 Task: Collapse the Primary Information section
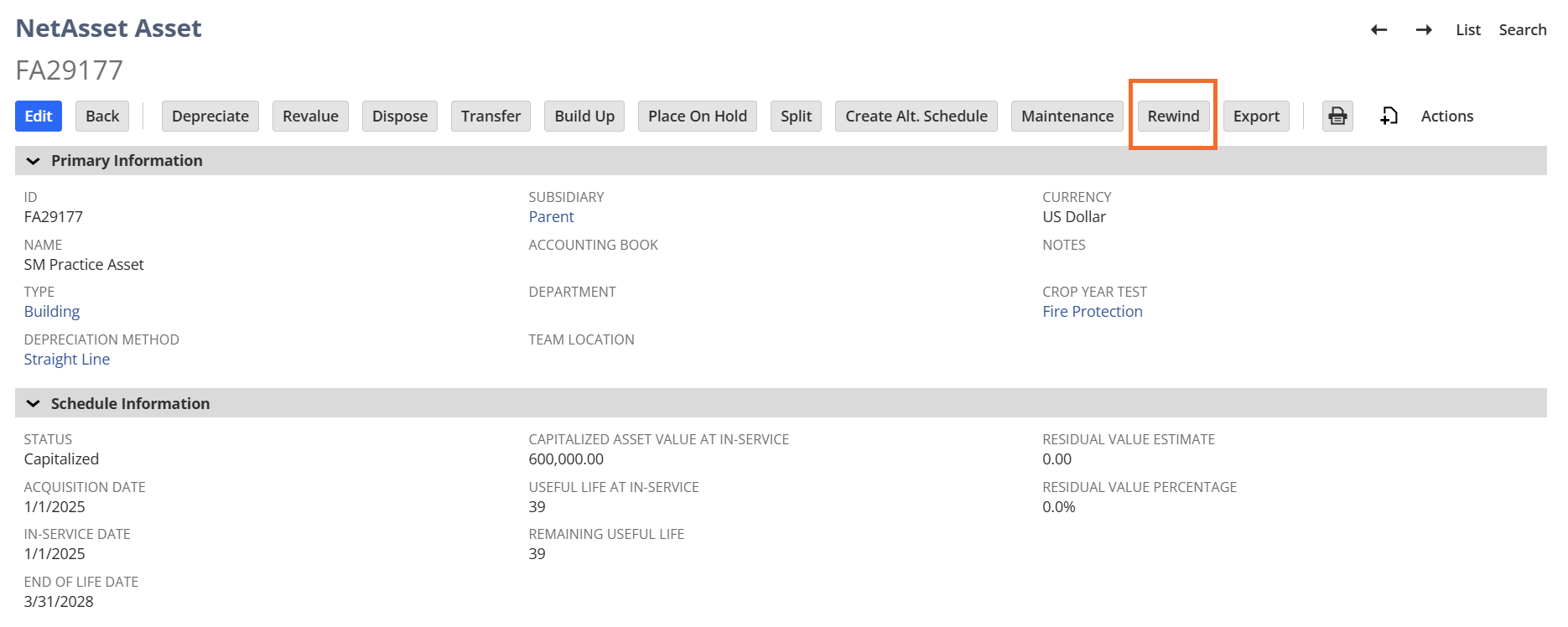34,161
